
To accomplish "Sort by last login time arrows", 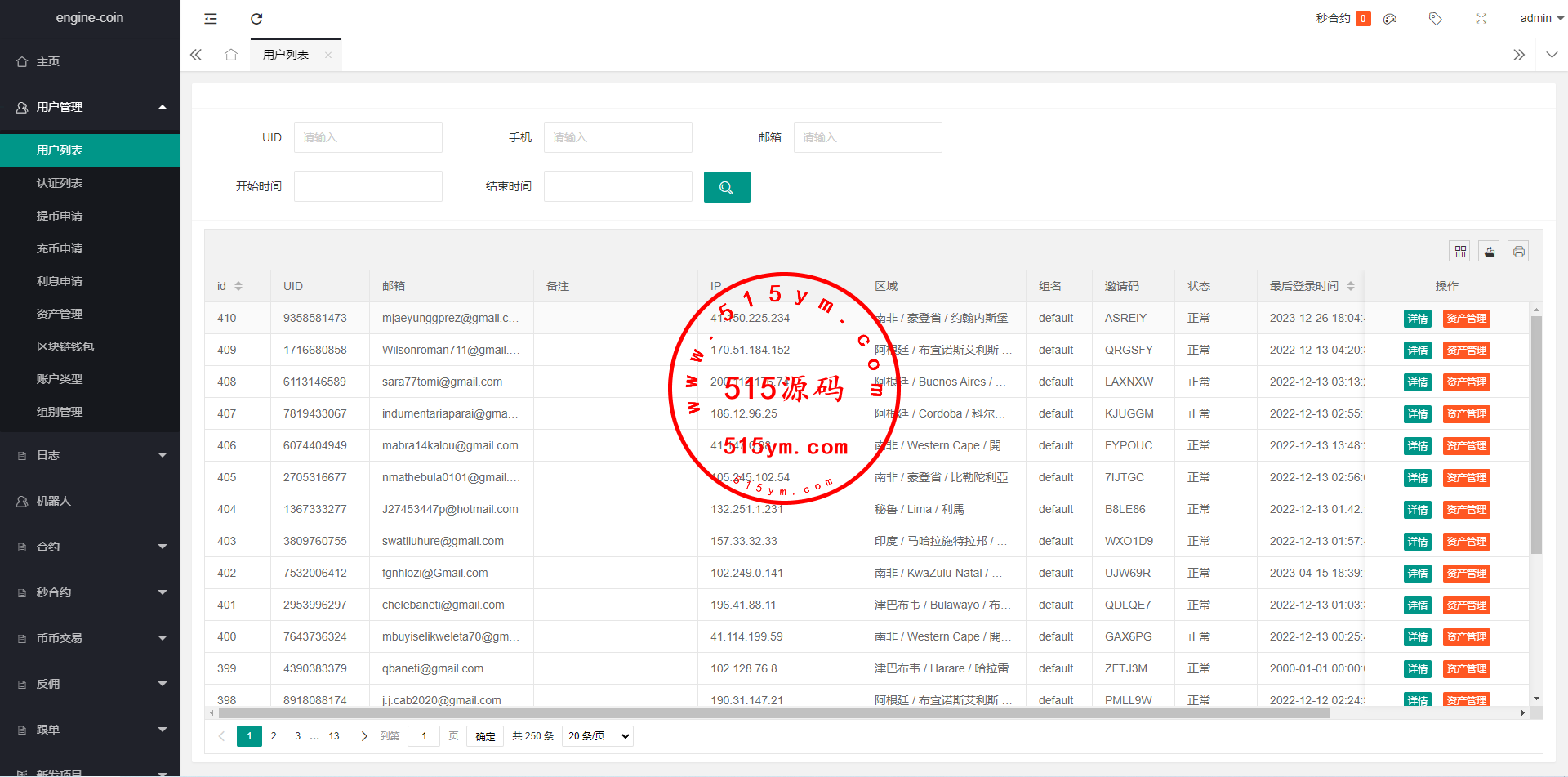I will pyautogui.click(x=1351, y=286).
